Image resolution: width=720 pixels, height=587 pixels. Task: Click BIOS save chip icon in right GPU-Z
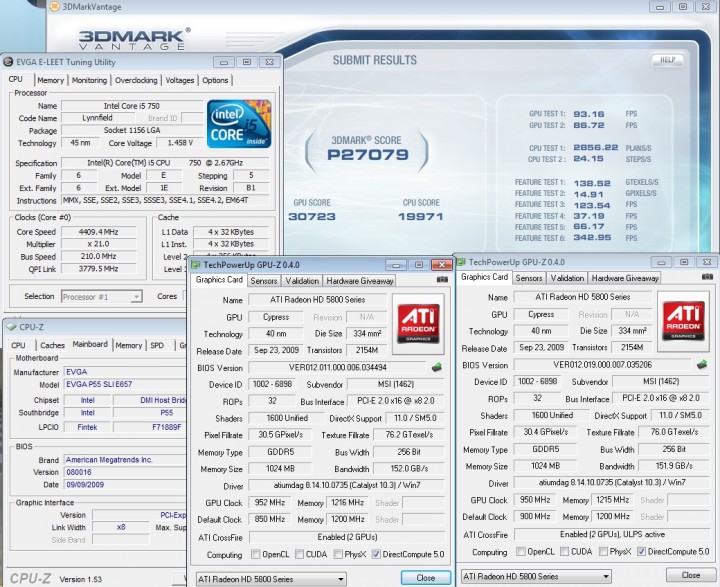[x=702, y=365]
